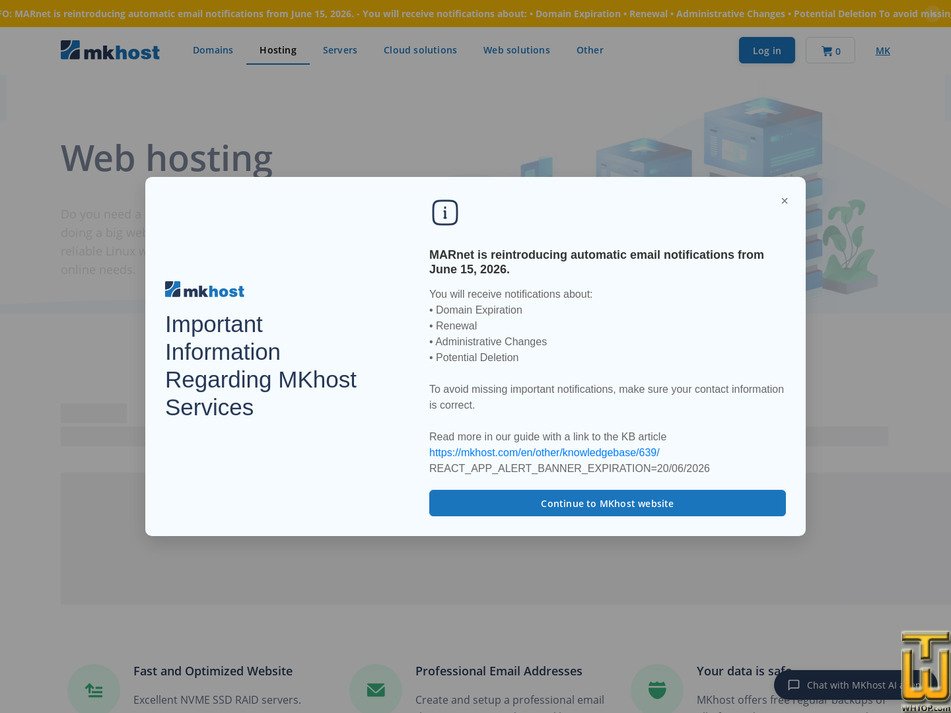The width and height of the screenshot is (951, 713).
Task: Click the green speed icon beside Fast Website
Action: click(93, 690)
